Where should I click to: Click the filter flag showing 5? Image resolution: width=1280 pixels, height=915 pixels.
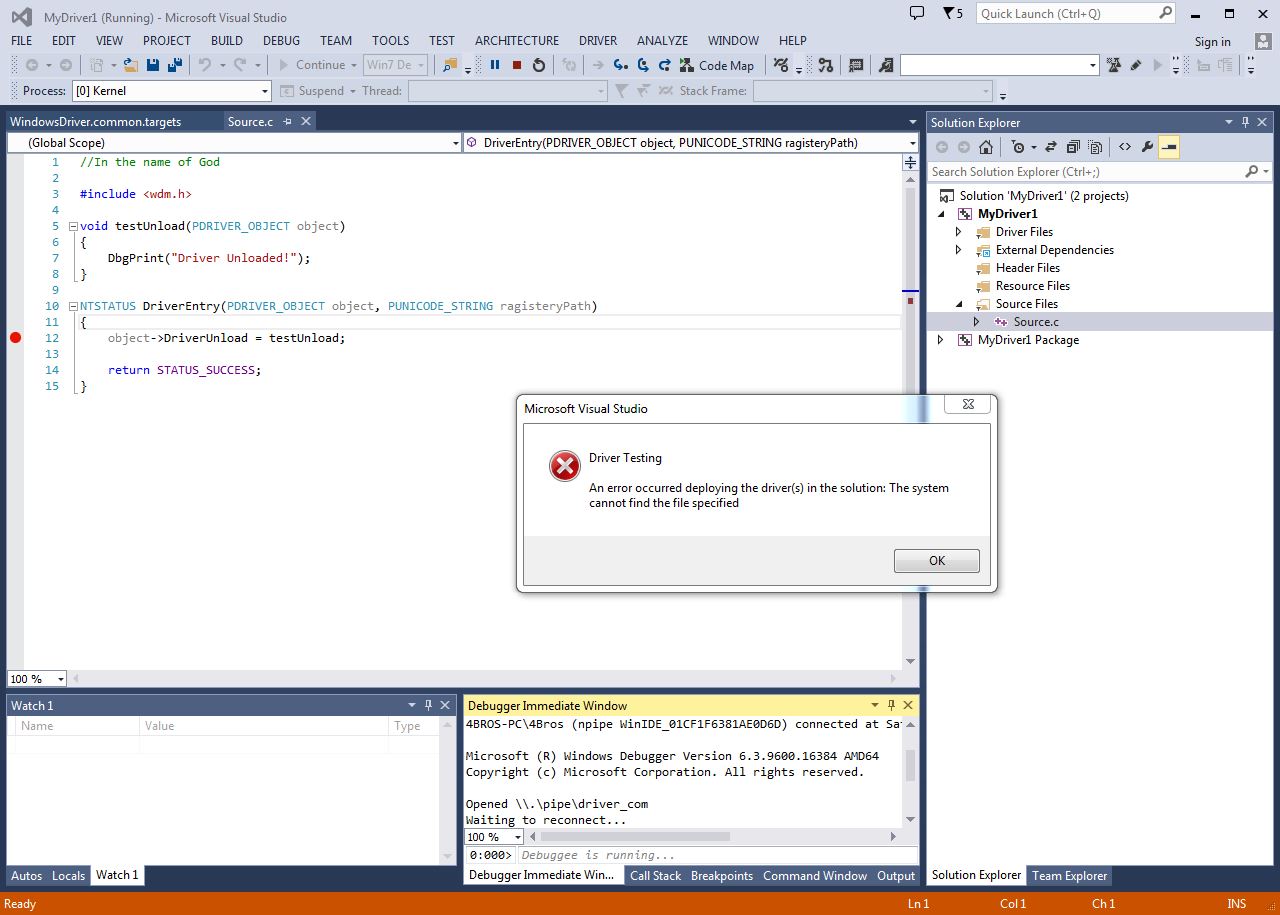coord(953,13)
